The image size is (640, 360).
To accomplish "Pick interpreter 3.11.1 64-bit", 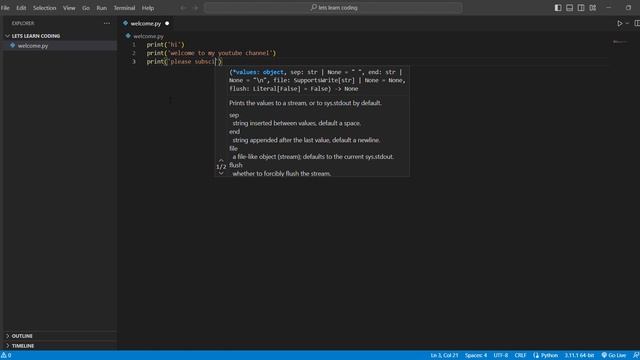I will (579, 356).
